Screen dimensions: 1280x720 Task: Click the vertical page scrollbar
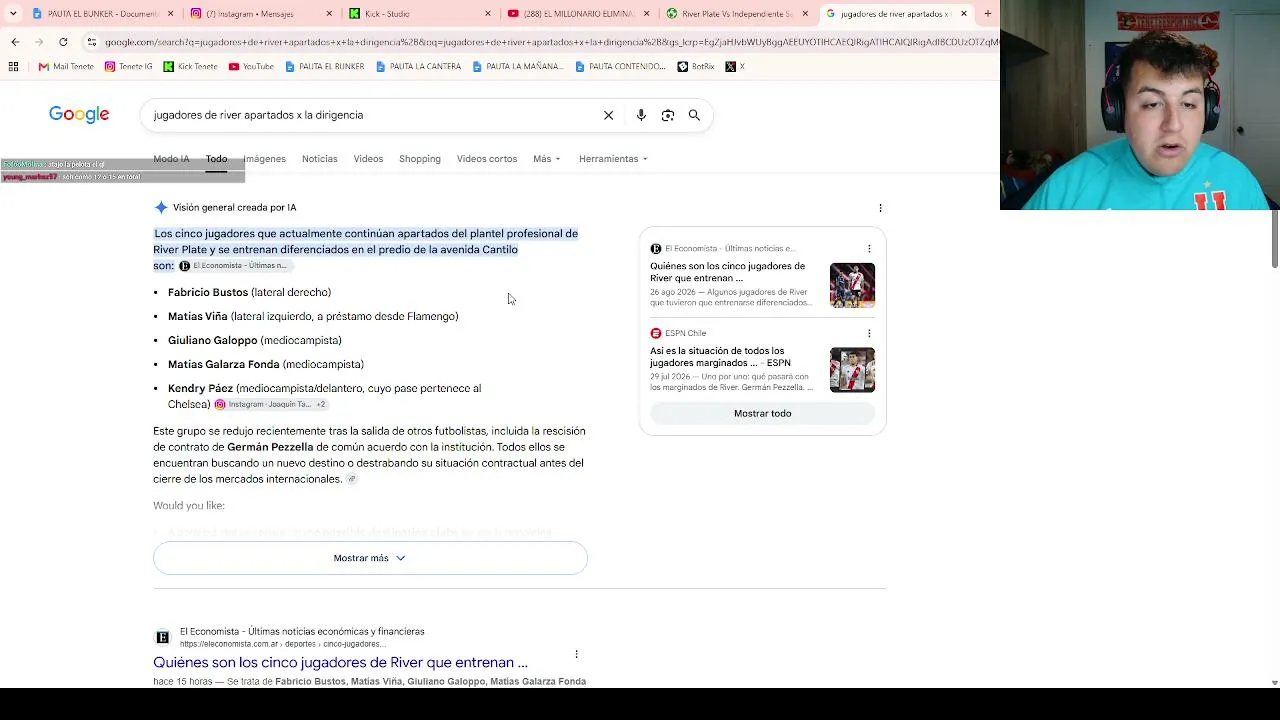[1274, 240]
